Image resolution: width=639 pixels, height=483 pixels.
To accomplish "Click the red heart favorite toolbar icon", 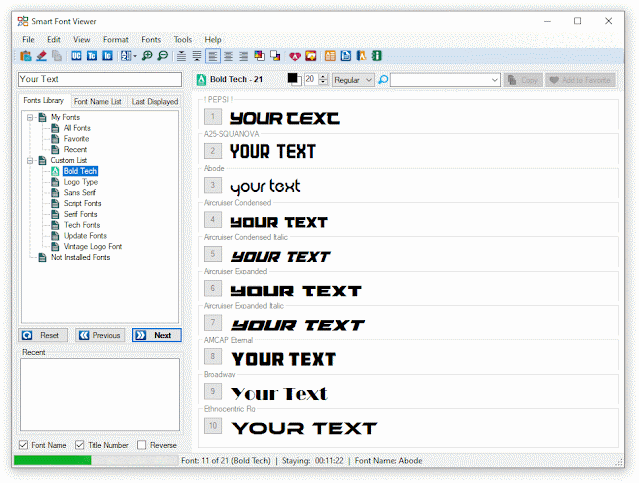I will pyautogui.click(x=295, y=56).
